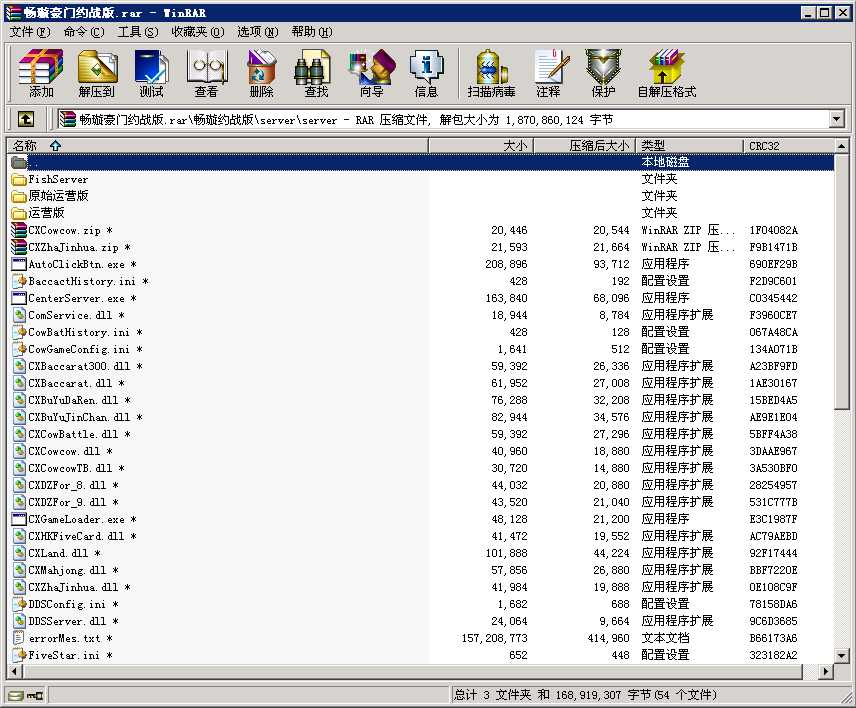Click the View (查看) toolbar icon
Viewport: 856px width, 708px height.
[x=206, y=73]
